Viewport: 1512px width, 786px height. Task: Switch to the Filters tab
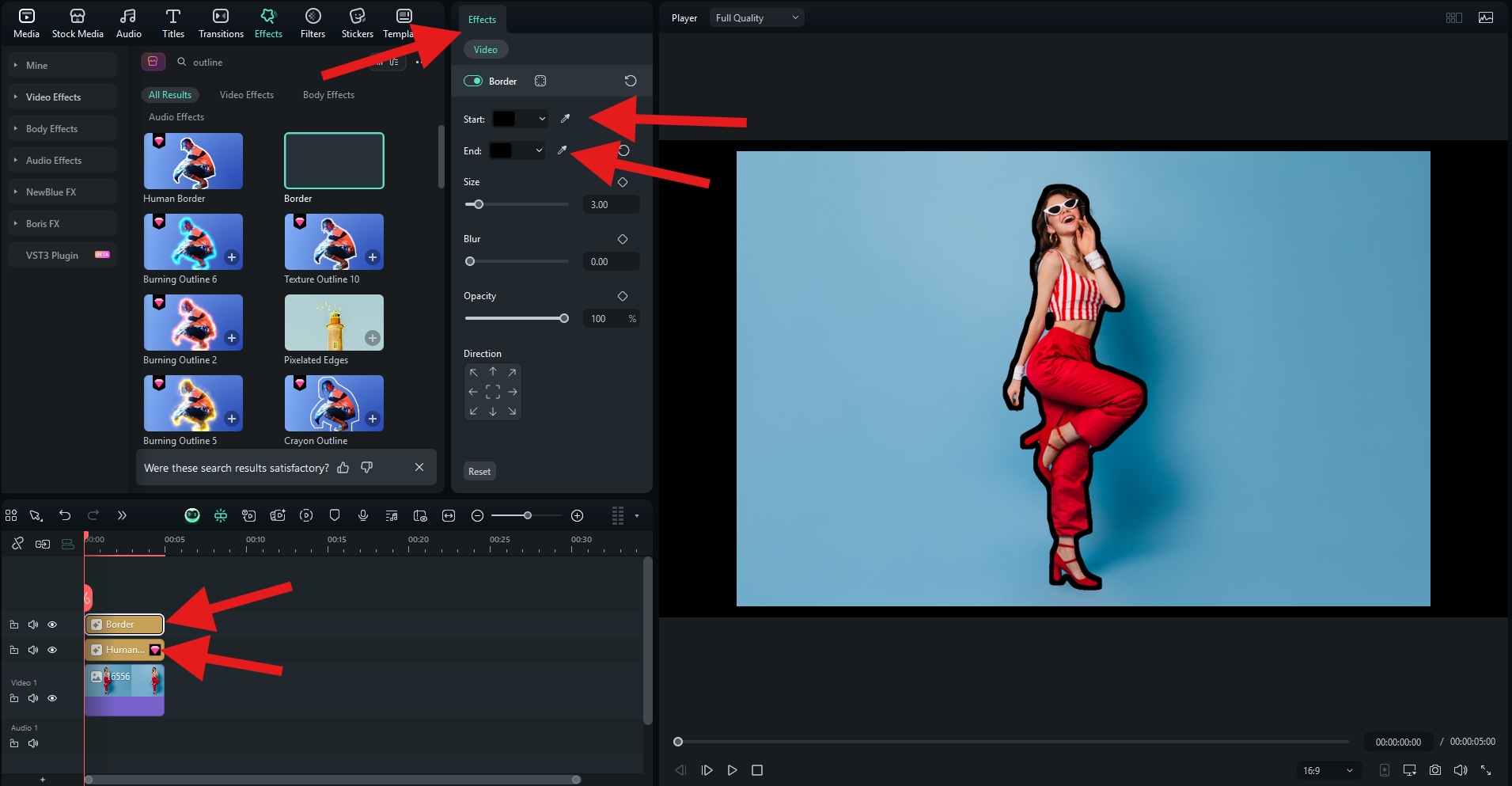click(313, 24)
